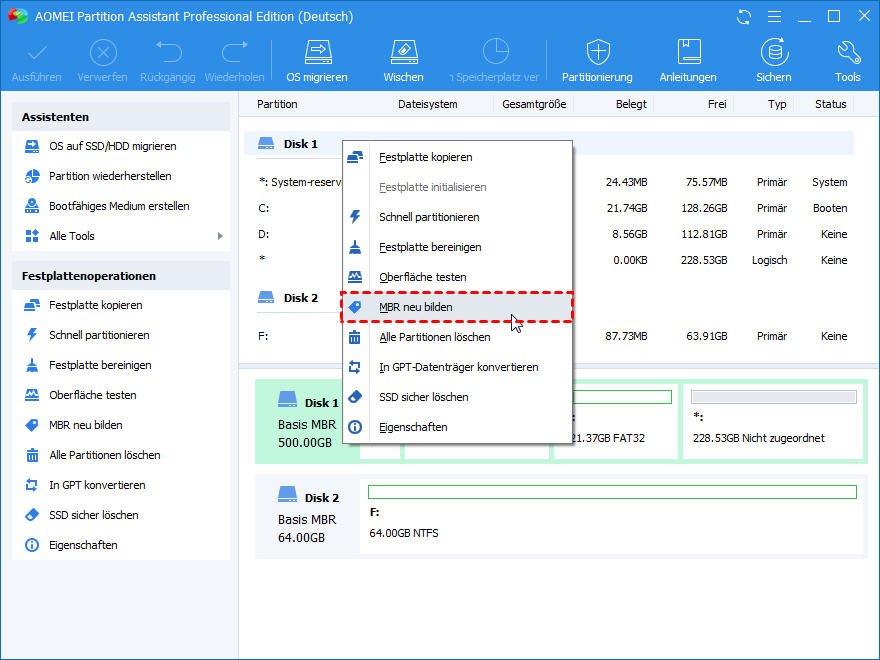Select Disk 2 Basis MBR 64.00GB panel
The image size is (880, 660).
click(308, 517)
